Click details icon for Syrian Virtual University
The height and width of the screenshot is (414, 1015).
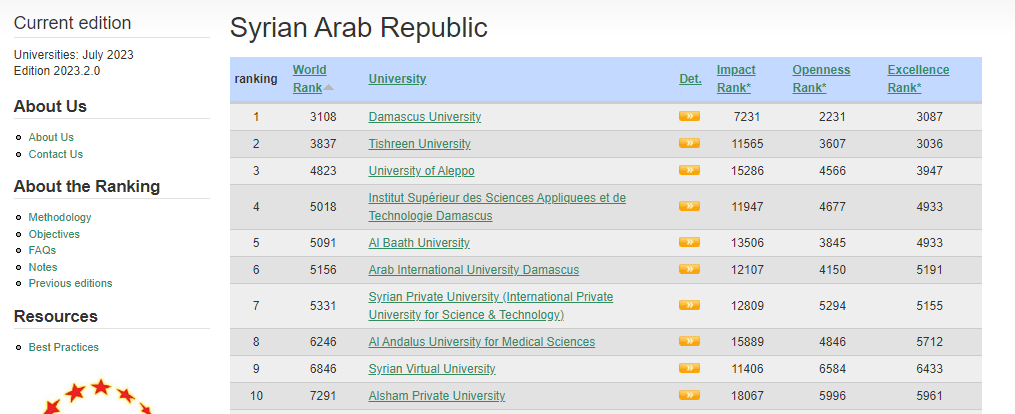(689, 368)
